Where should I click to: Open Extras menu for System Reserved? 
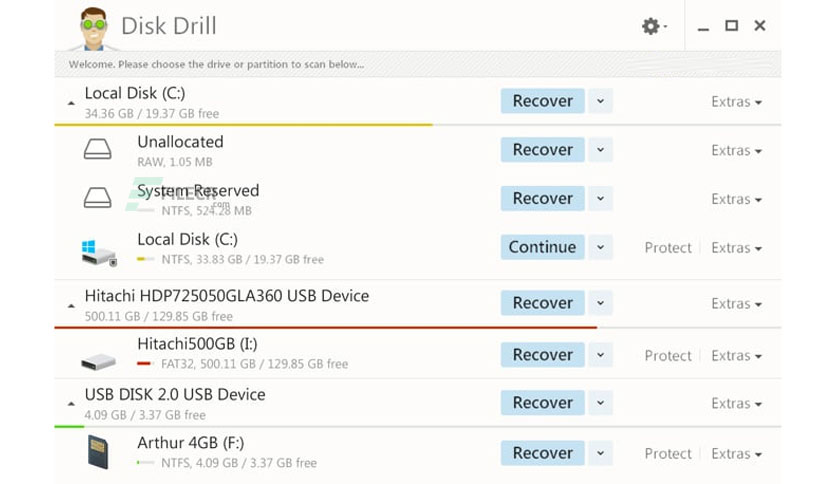(x=736, y=199)
